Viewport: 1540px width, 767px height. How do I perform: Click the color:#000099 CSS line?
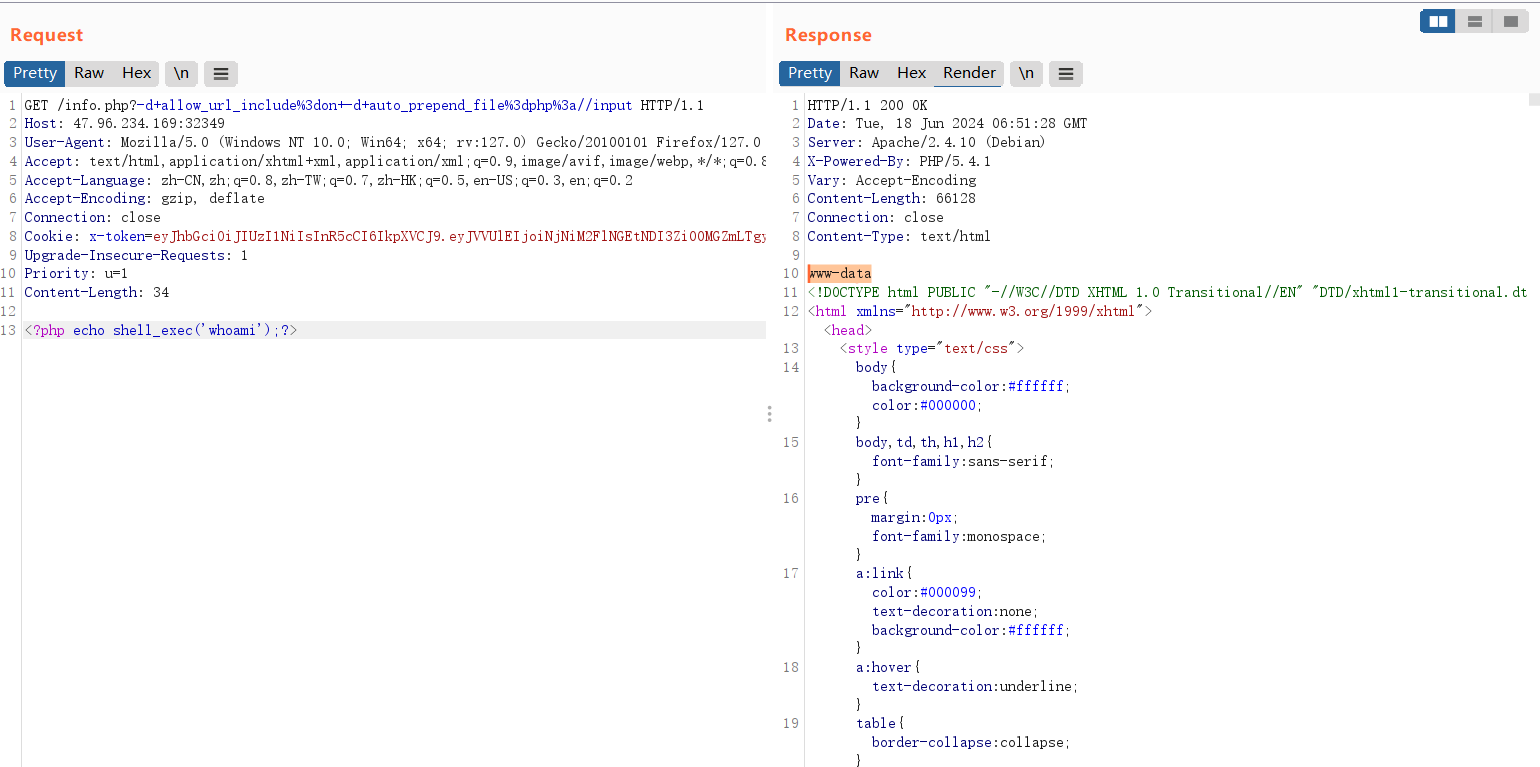coord(925,593)
